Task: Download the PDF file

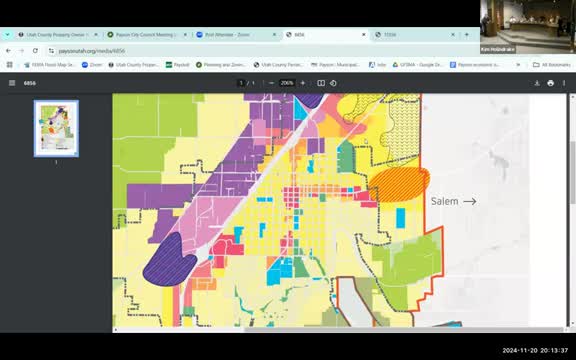Action: pos(537,83)
